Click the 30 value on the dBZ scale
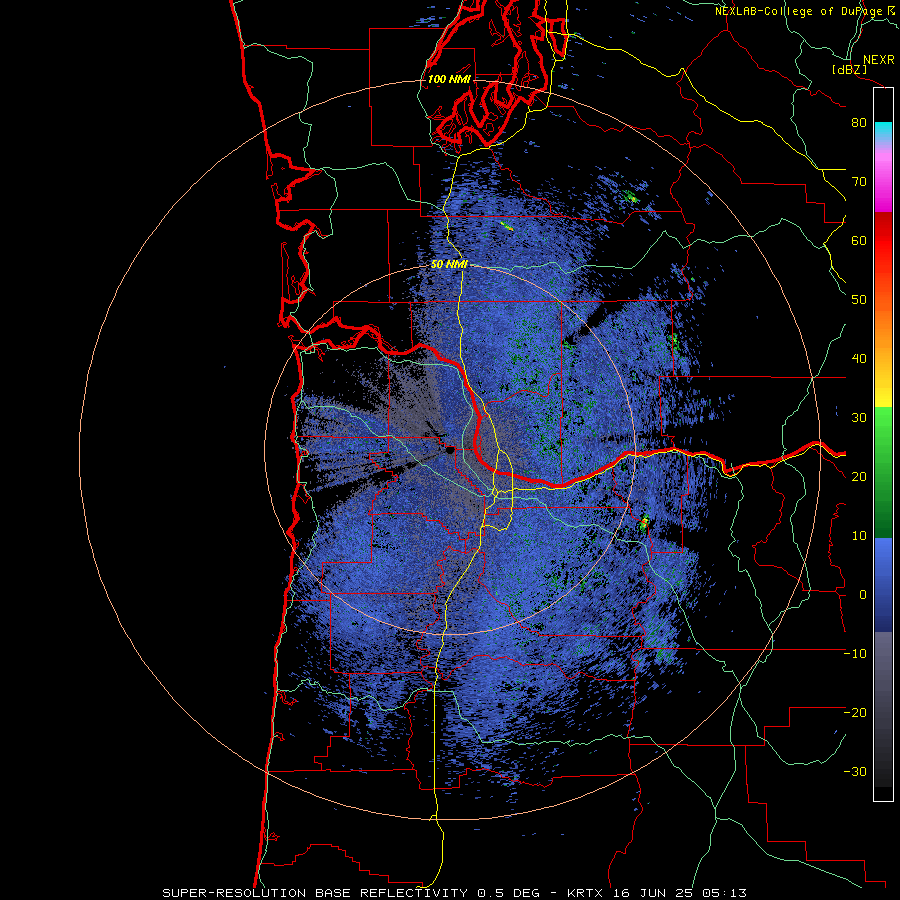The height and width of the screenshot is (900, 900). tap(859, 418)
